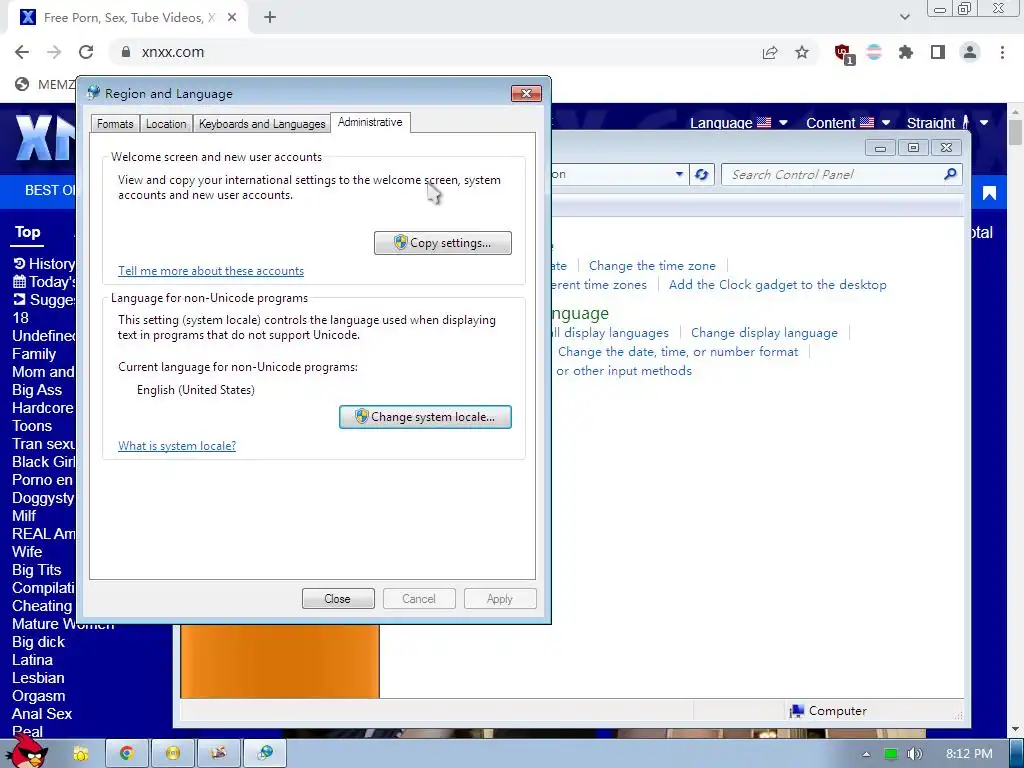Open the 'What is system locale?' link
The height and width of the screenshot is (768, 1024).
pos(177,446)
